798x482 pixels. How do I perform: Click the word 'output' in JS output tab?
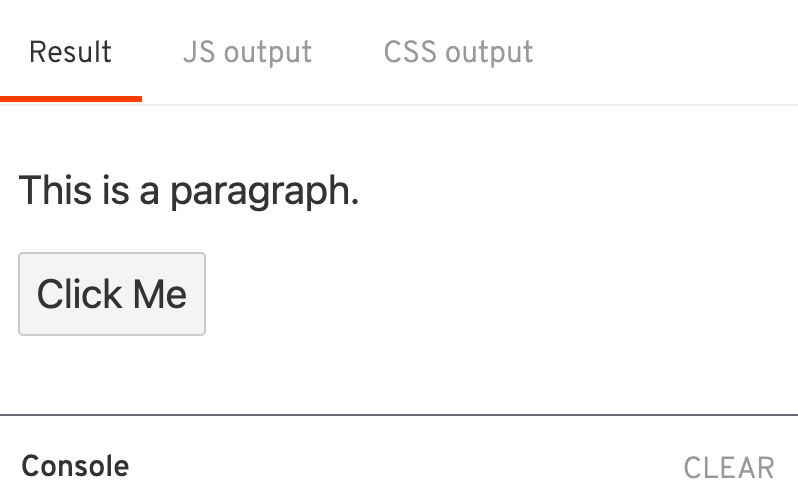tap(268, 52)
